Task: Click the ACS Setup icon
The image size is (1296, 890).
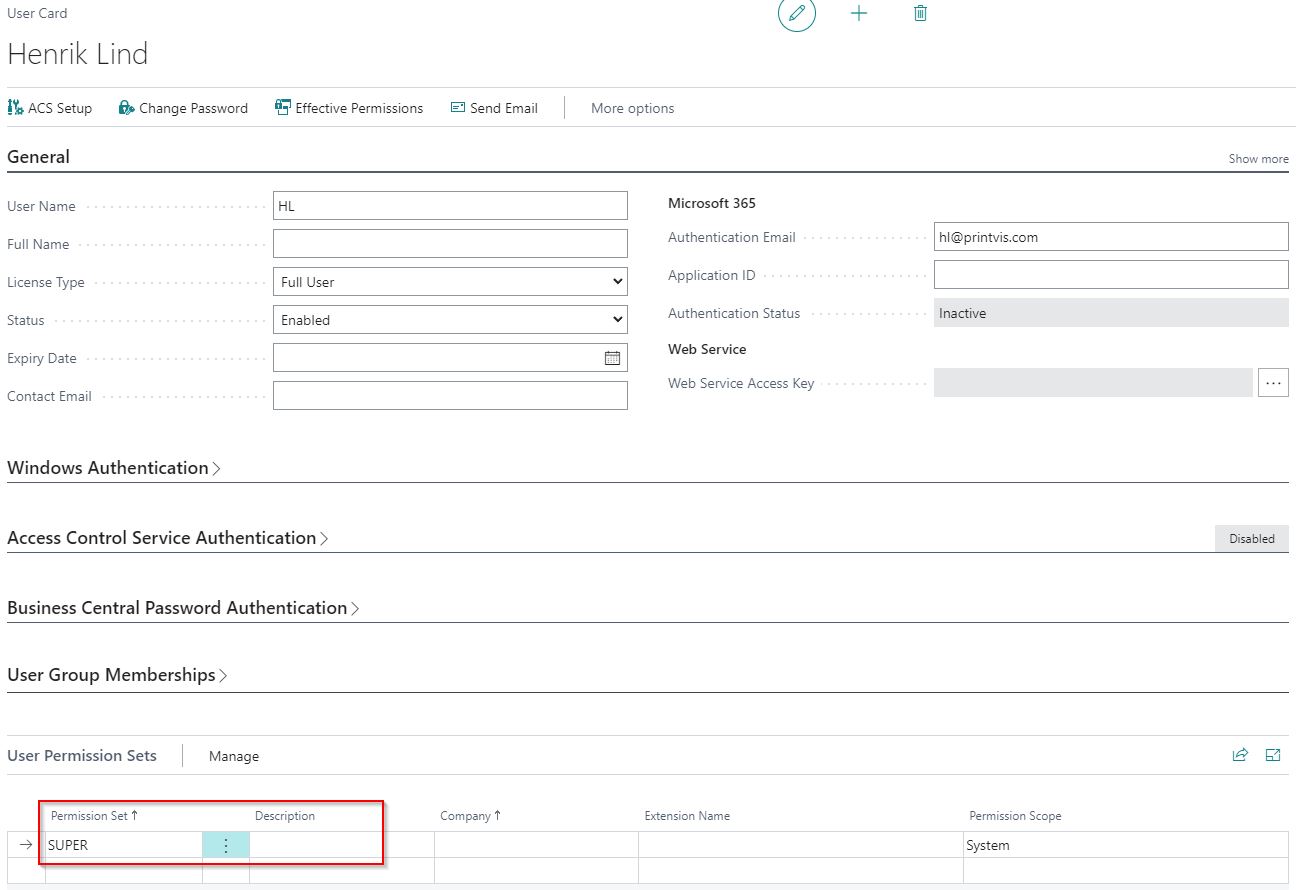Action: tap(15, 107)
